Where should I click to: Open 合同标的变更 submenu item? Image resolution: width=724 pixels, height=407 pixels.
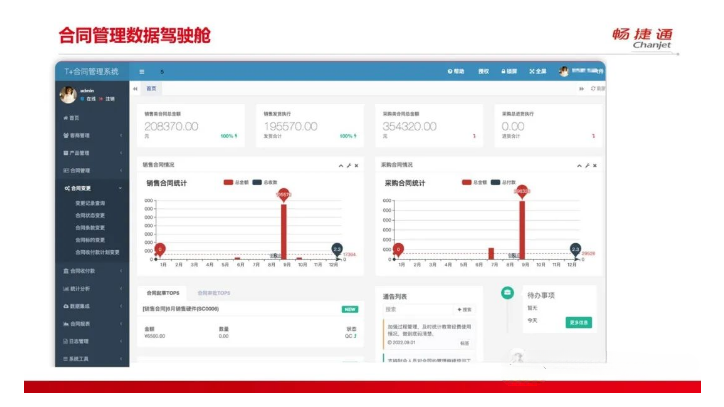click(90, 240)
